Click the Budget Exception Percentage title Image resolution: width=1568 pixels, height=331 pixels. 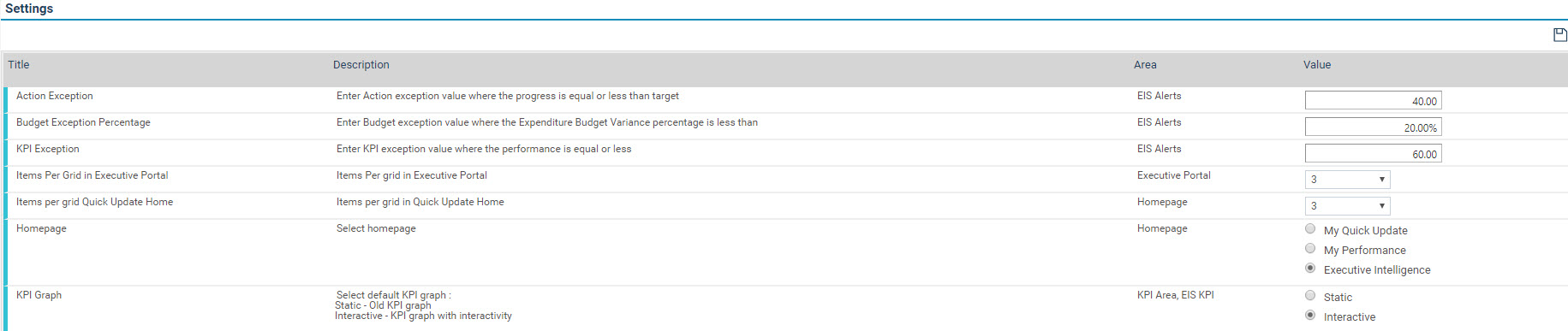click(83, 122)
